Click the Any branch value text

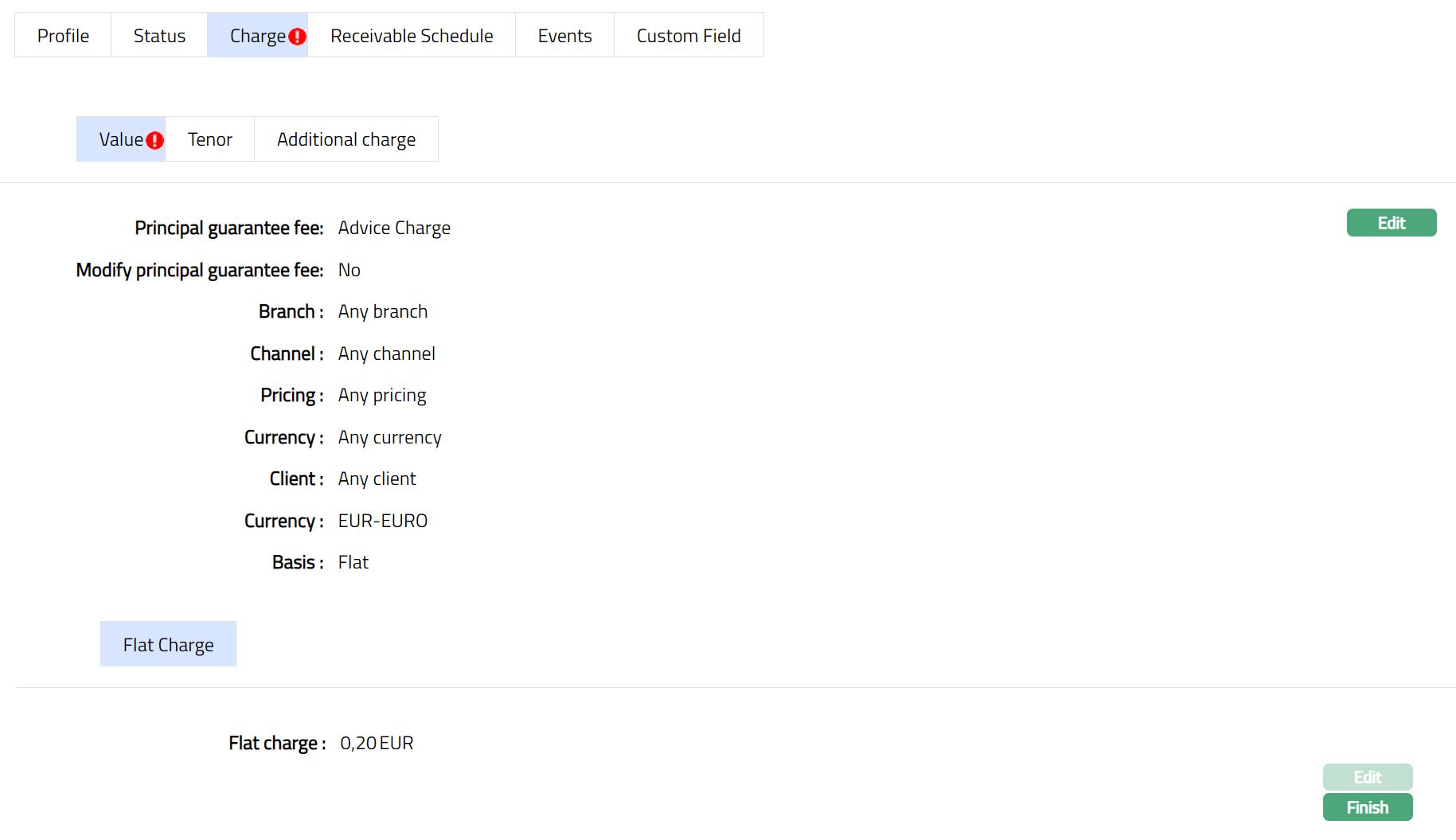(x=383, y=311)
